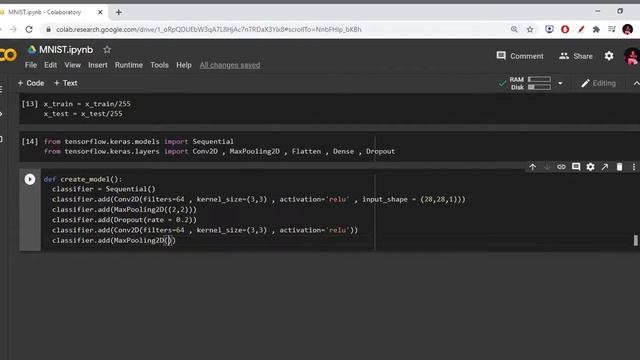Go forward in browser history
The height and width of the screenshot is (360, 640).
(x=13, y=29)
